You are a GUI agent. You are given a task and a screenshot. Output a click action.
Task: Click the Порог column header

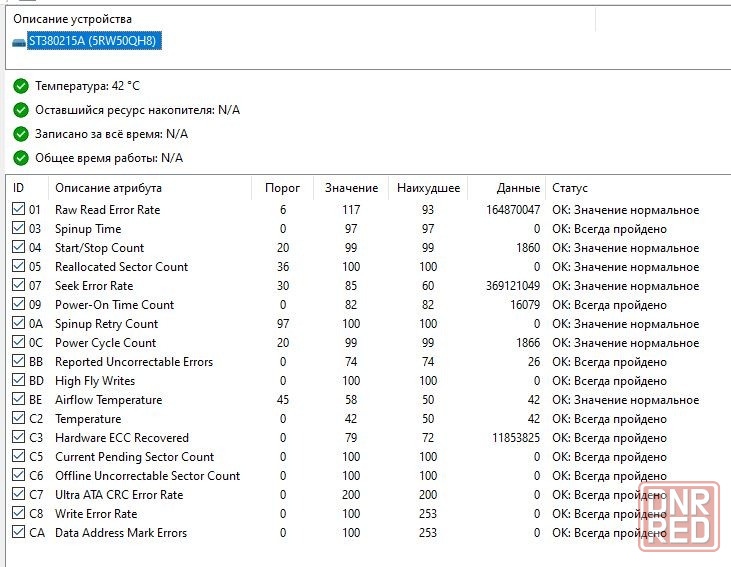283,188
